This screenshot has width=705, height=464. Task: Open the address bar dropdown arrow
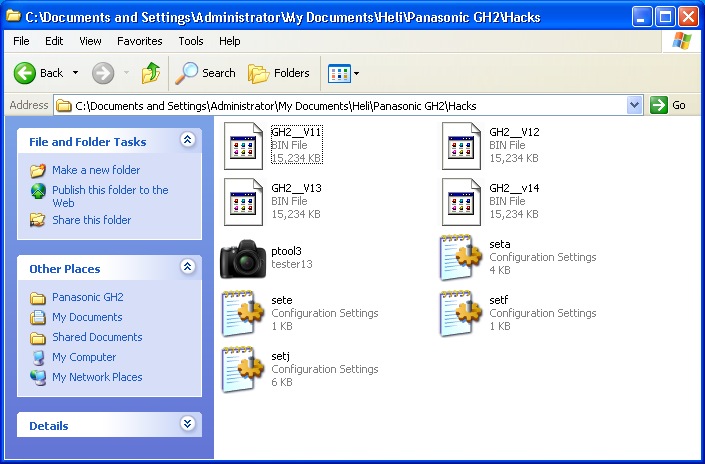[634, 105]
